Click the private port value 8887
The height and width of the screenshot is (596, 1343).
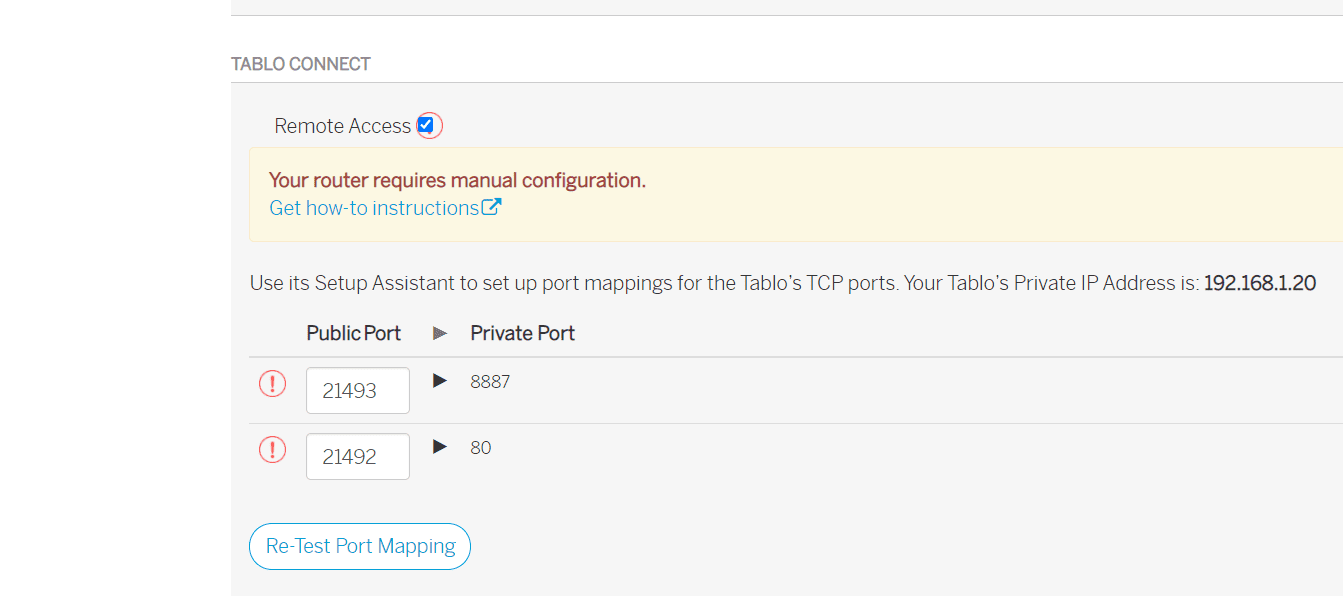click(490, 382)
